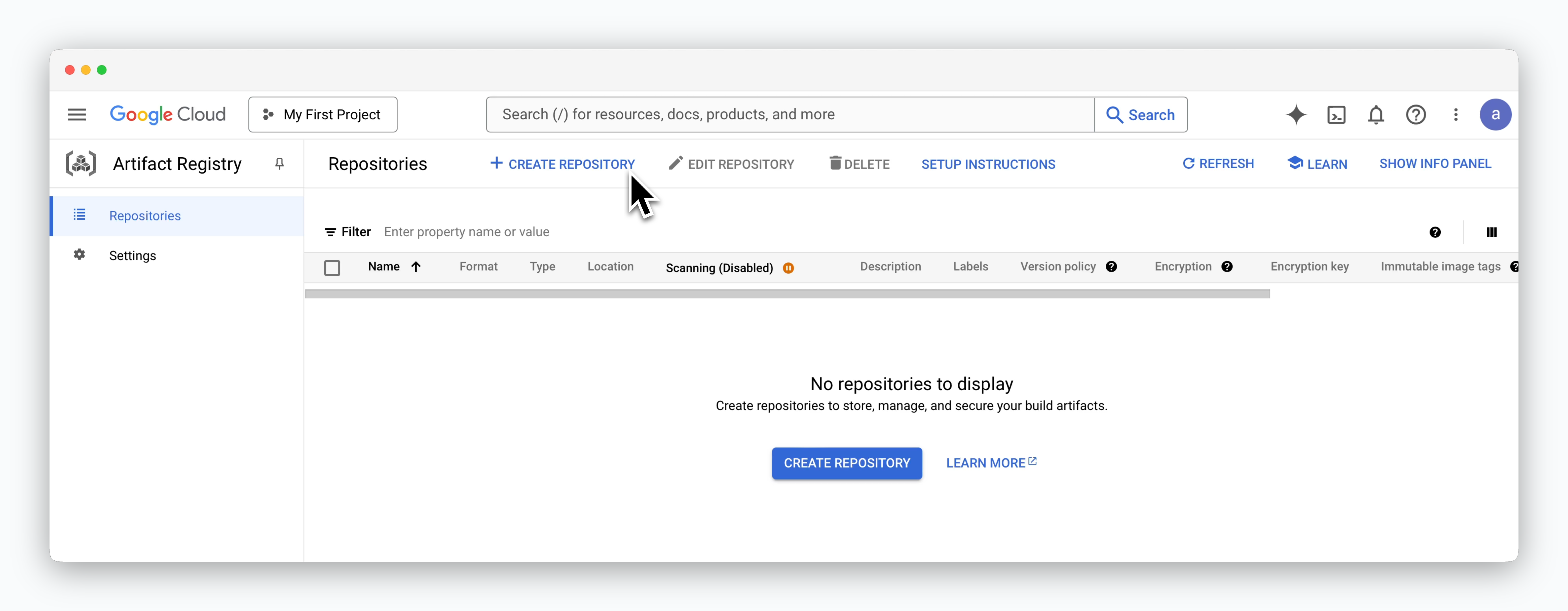The image size is (1568, 611).
Task: Pin Artifact Registry with the pin icon
Action: [279, 164]
